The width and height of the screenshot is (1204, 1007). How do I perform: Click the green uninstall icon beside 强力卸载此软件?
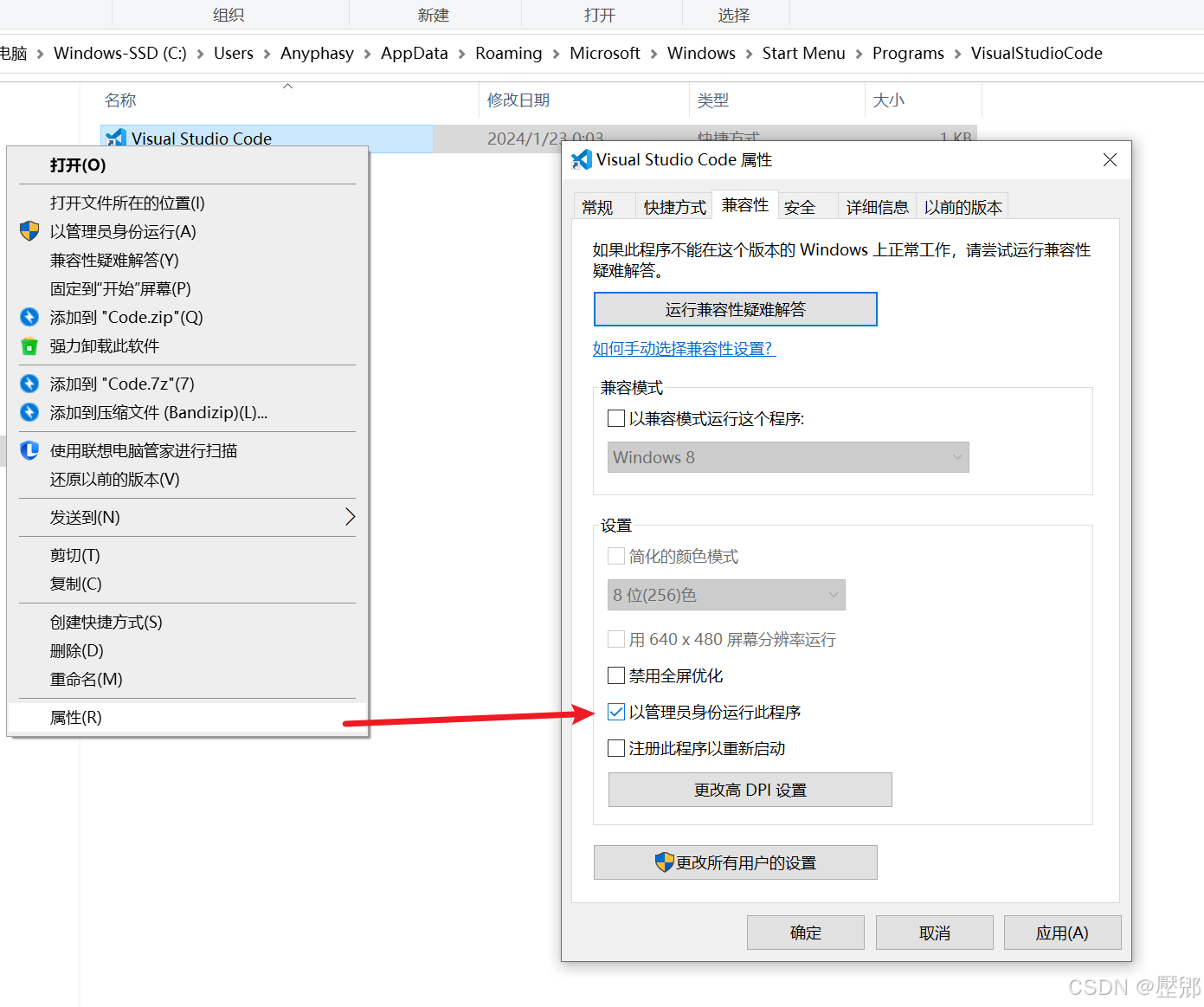point(29,345)
